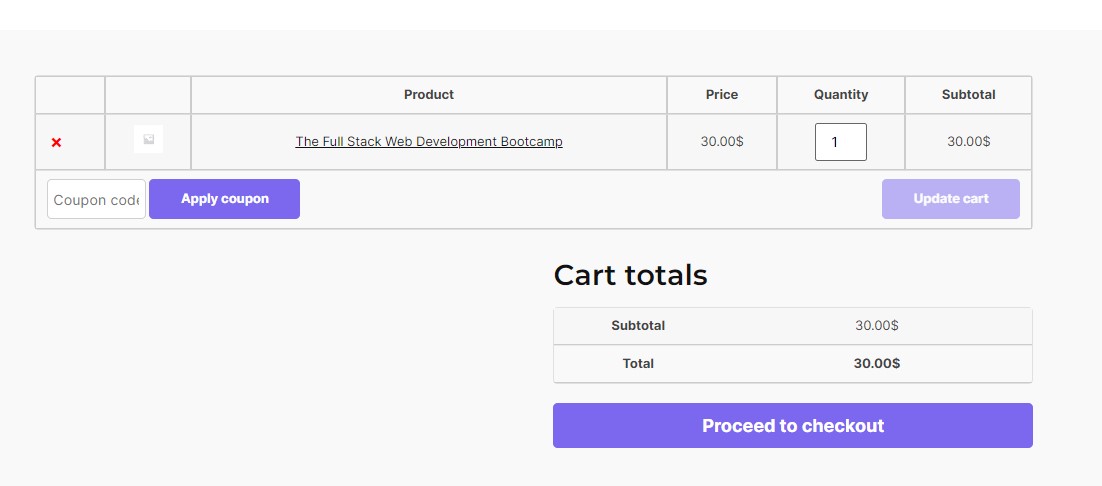1102x486 pixels.
Task: Remove the Bootcamp item with red X
Action: coord(56,143)
